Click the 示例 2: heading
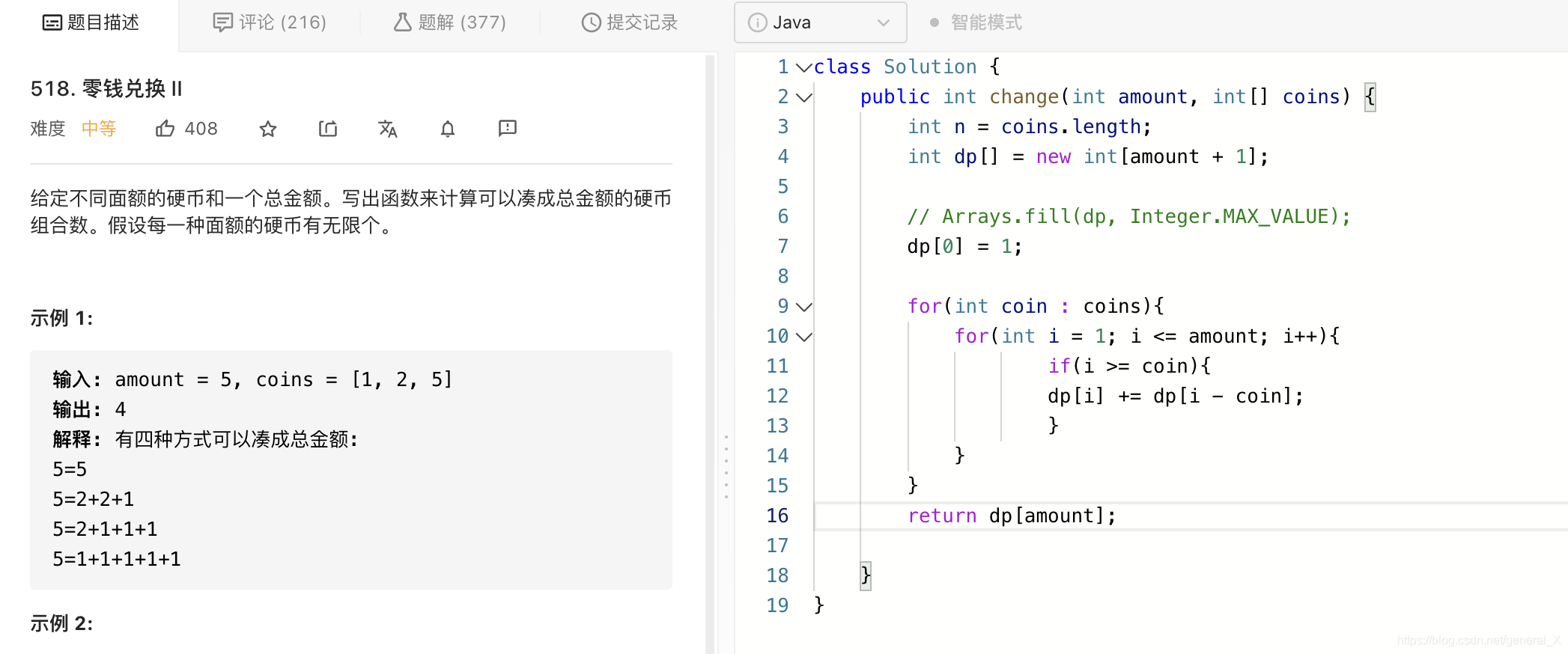 pyautogui.click(x=61, y=623)
